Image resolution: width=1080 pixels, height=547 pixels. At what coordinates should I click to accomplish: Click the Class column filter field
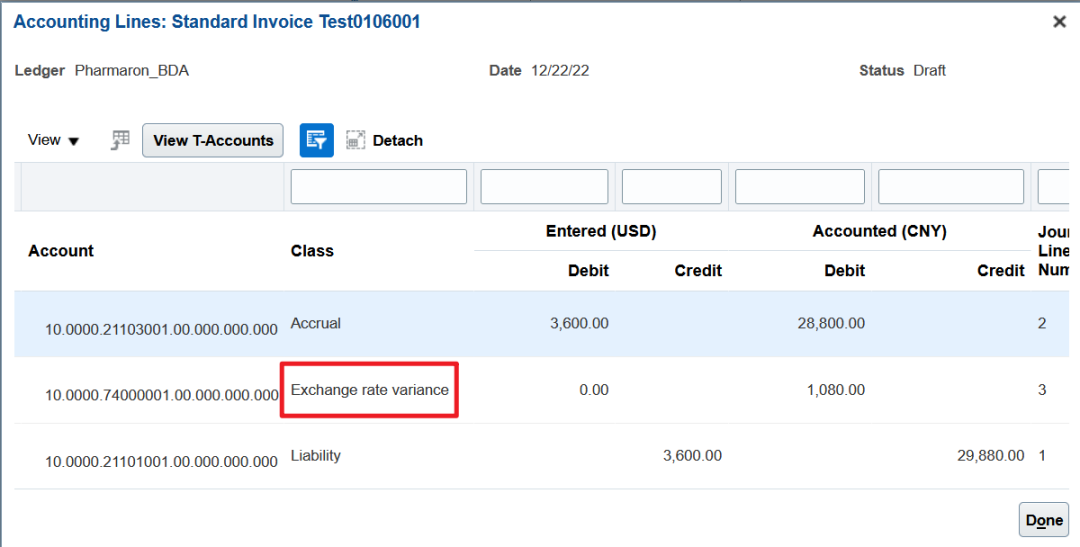tap(379, 187)
